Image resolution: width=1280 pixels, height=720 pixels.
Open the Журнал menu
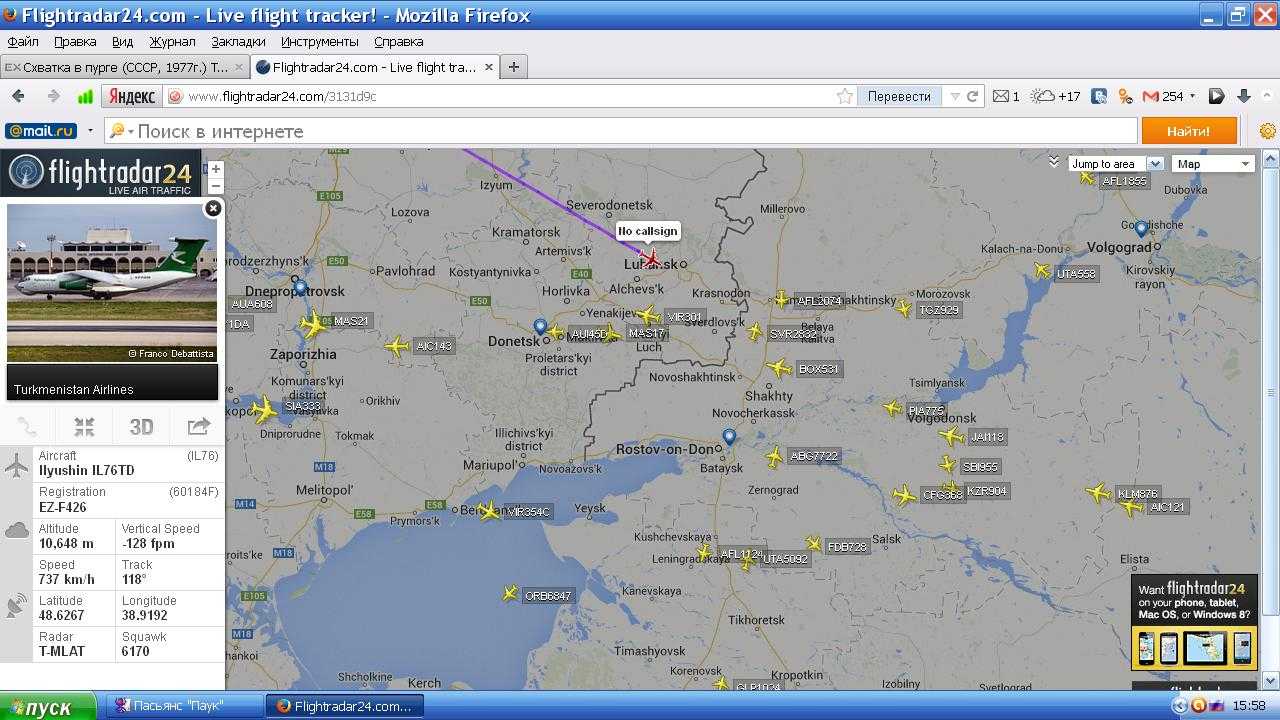click(172, 42)
